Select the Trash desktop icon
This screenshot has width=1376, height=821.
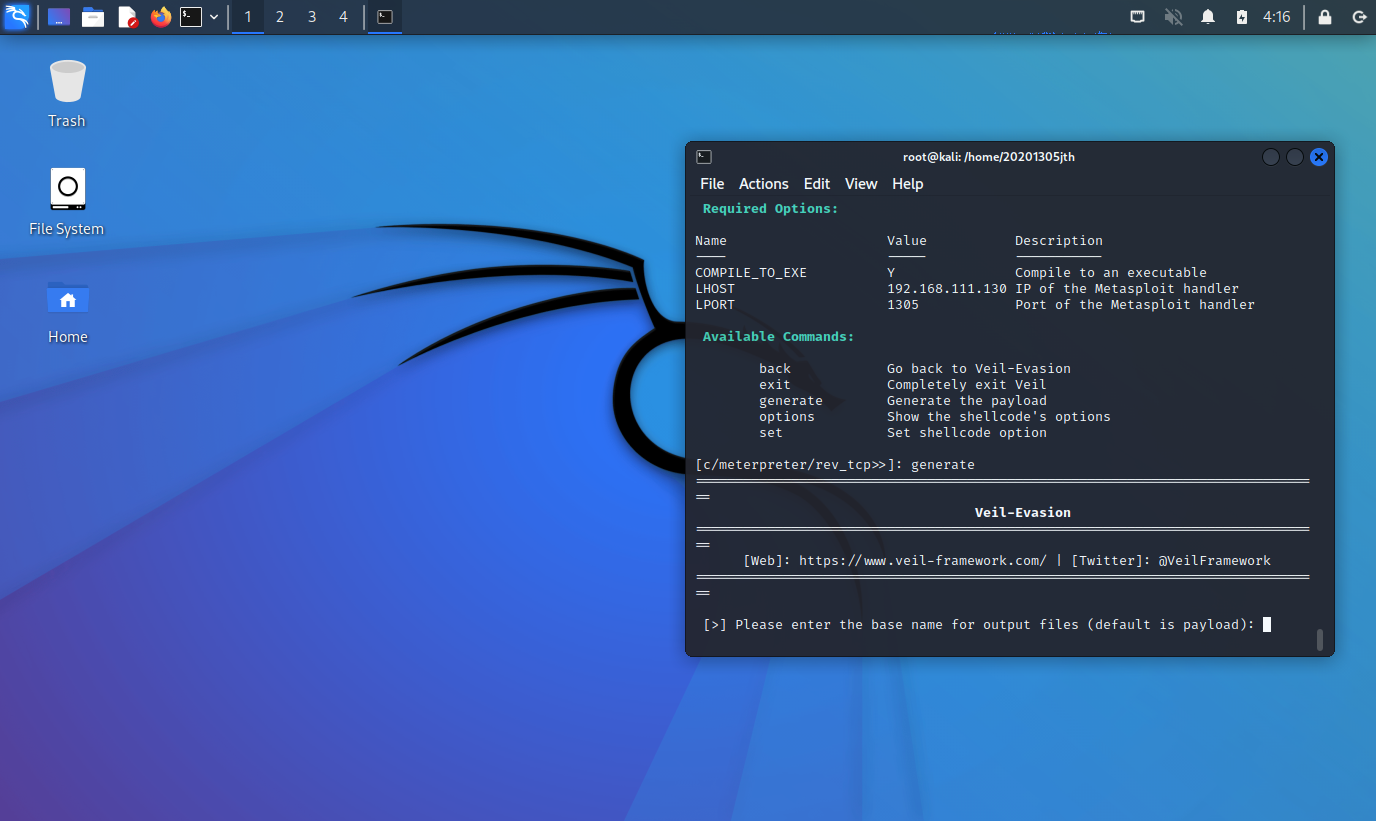point(67,94)
